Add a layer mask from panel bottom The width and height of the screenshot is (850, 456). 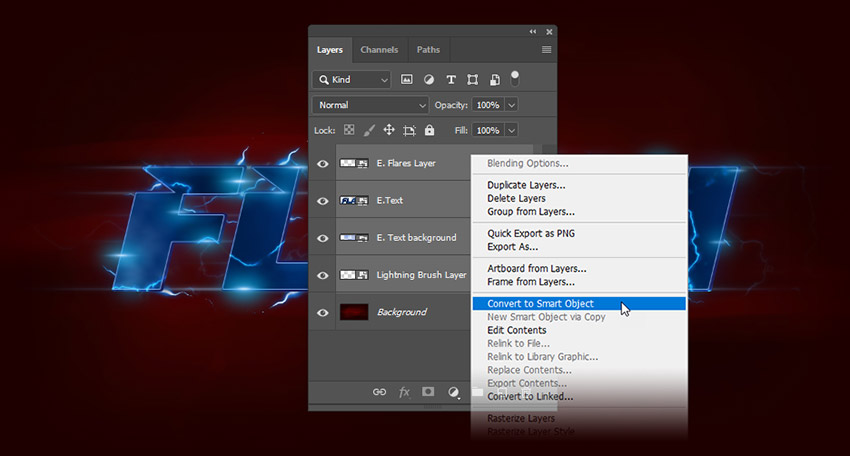(428, 392)
